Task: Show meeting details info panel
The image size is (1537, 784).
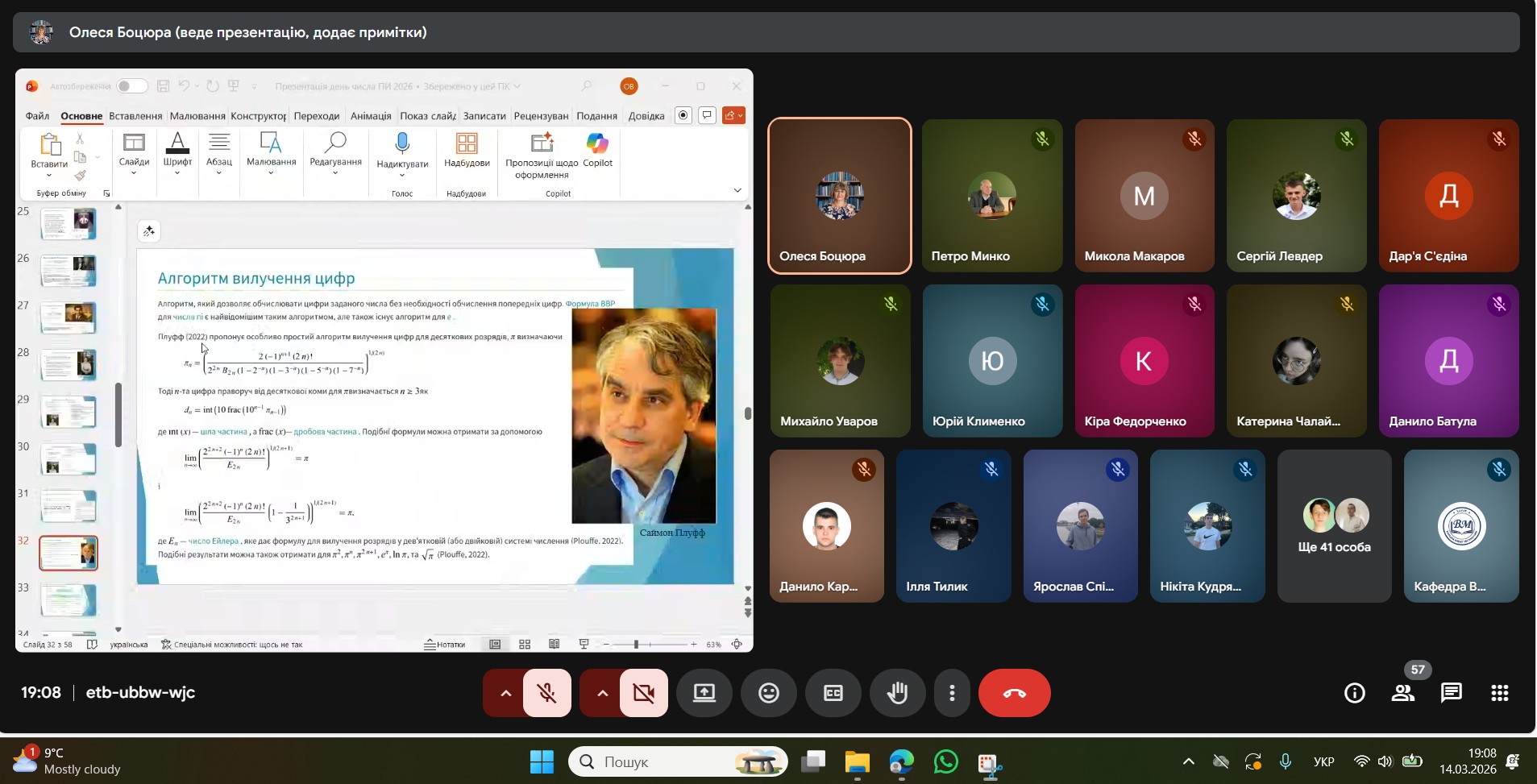Action: (1354, 693)
